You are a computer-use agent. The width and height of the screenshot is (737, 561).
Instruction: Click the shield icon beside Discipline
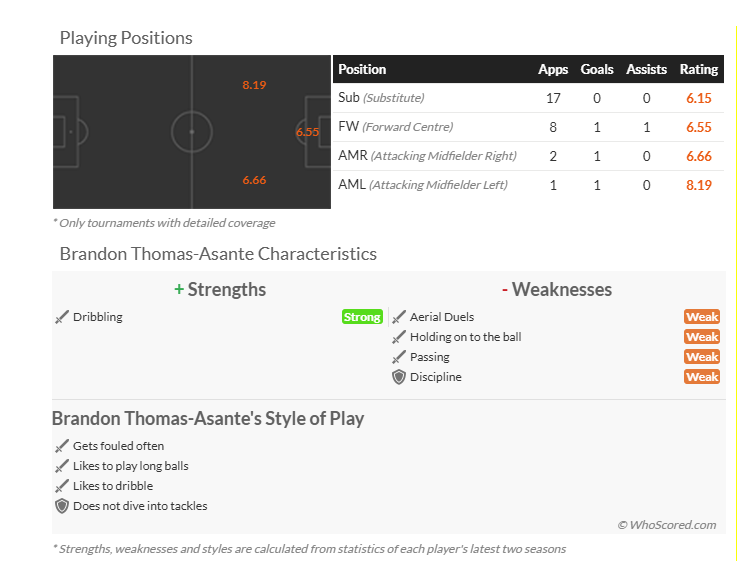399,377
